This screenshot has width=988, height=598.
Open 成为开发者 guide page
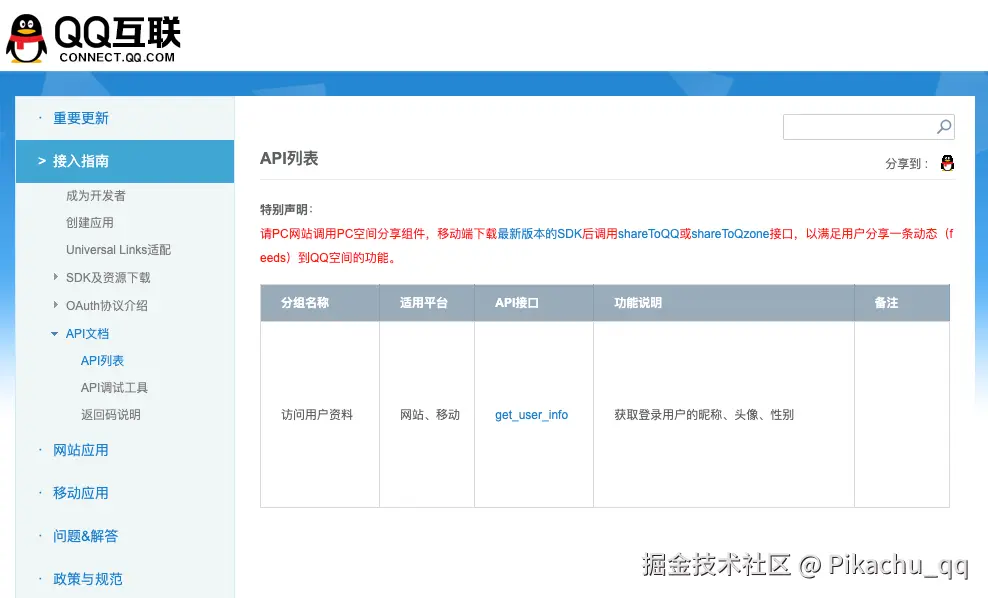click(96, 195)
